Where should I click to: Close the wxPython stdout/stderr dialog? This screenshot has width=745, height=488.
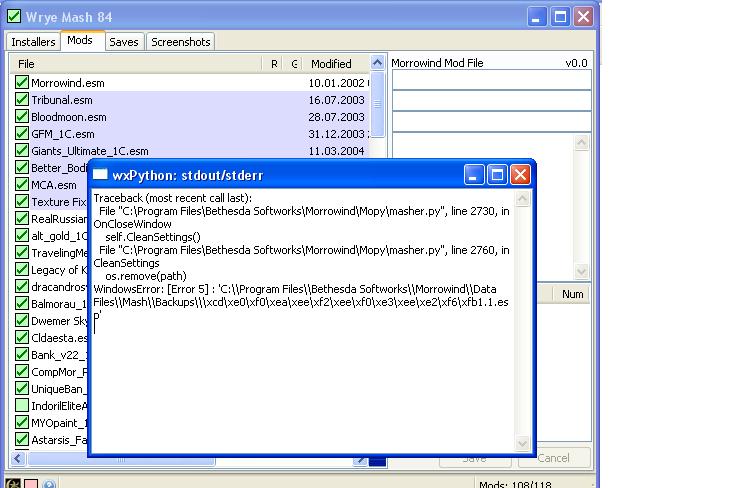click(x=520, y=175)
